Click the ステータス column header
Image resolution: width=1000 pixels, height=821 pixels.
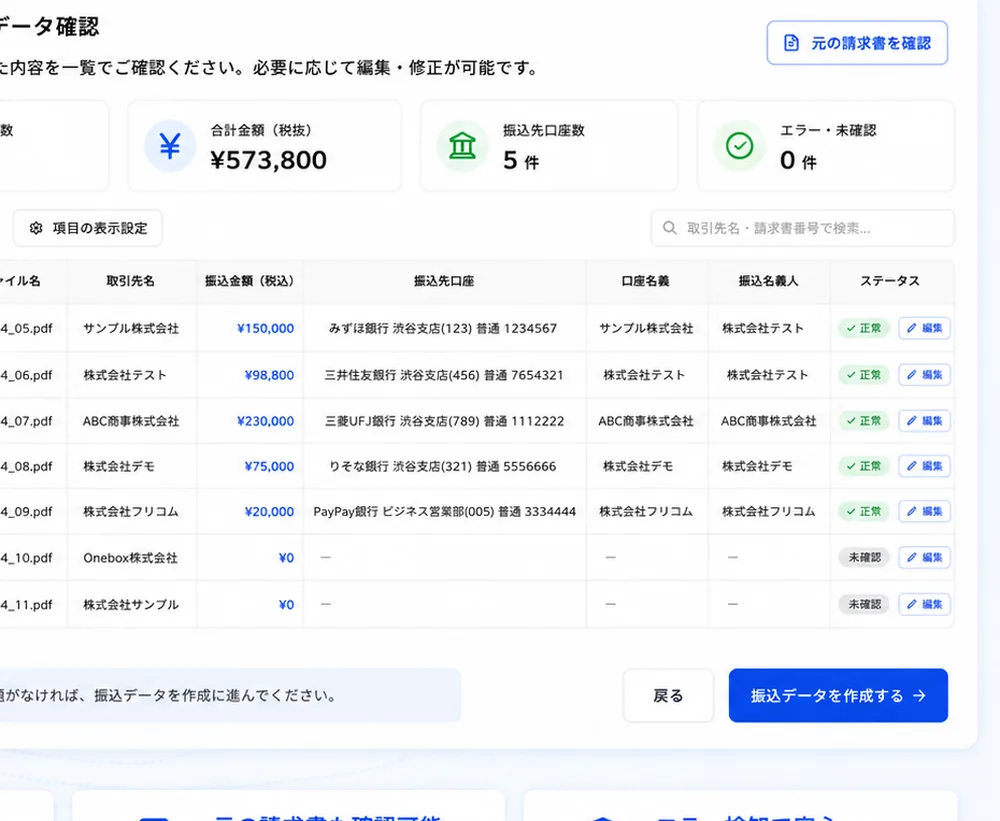click(890, 281)
